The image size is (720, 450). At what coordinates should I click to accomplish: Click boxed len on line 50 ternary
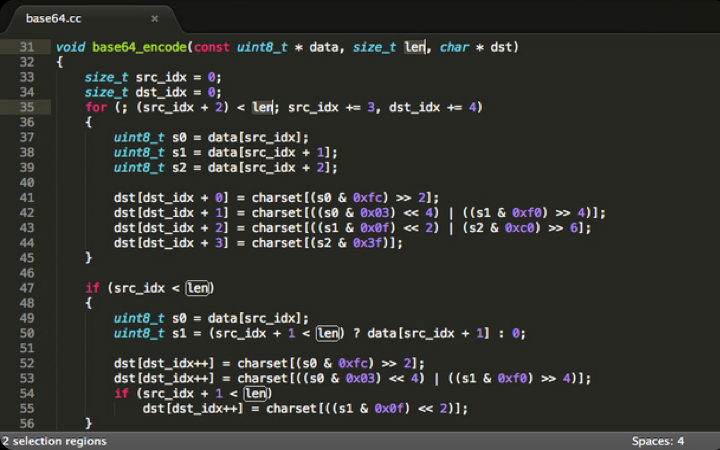327,333
